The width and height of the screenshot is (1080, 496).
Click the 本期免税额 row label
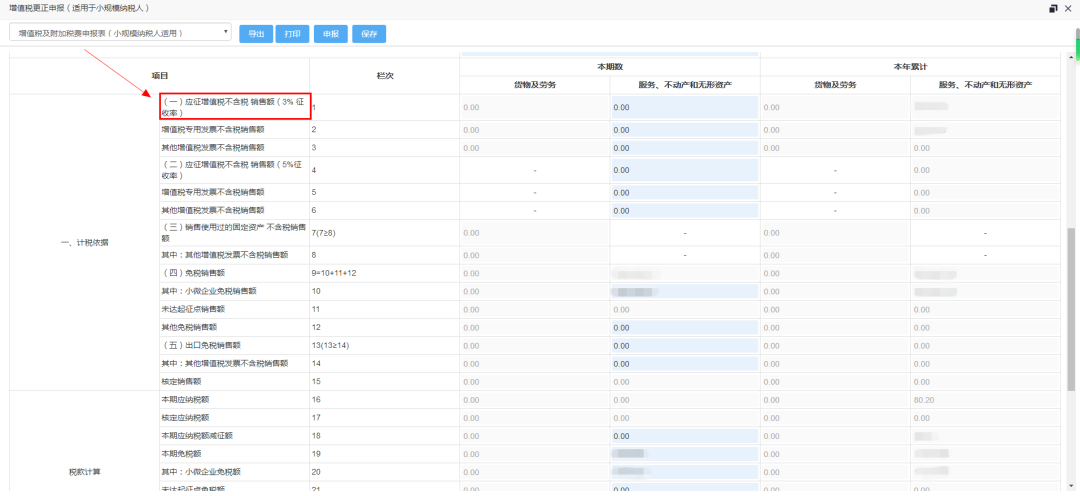[180, 453]
